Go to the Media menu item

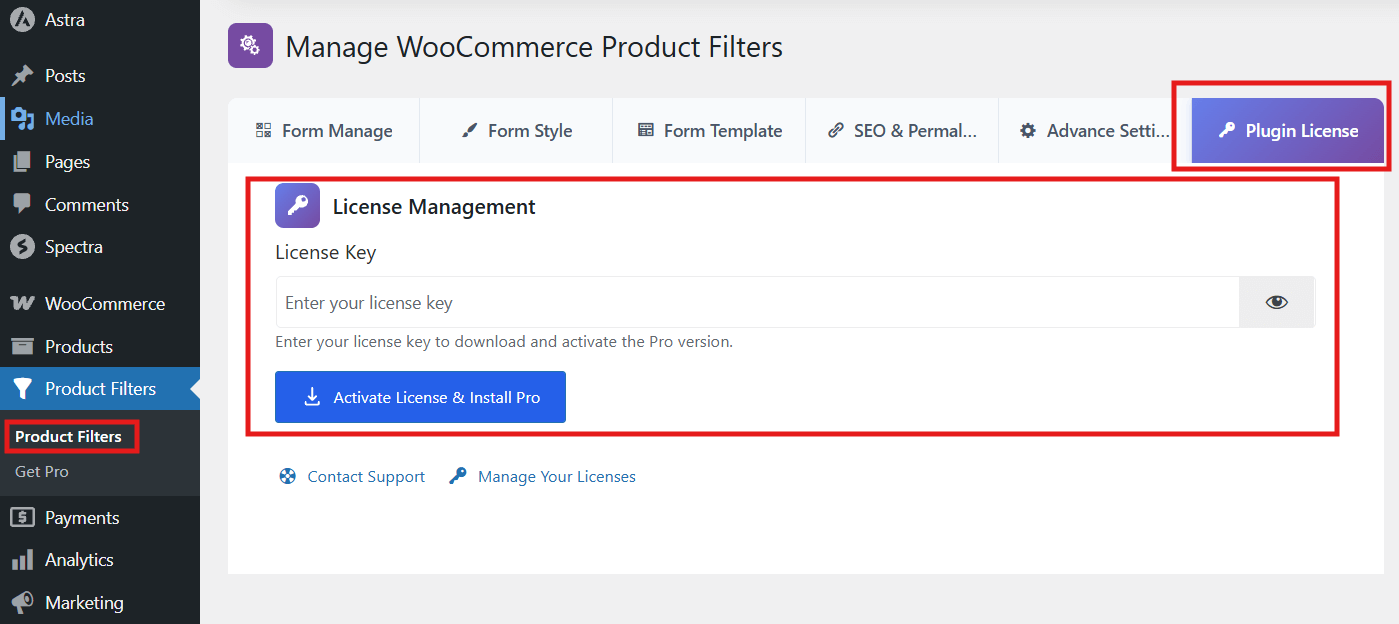point(100,119)
